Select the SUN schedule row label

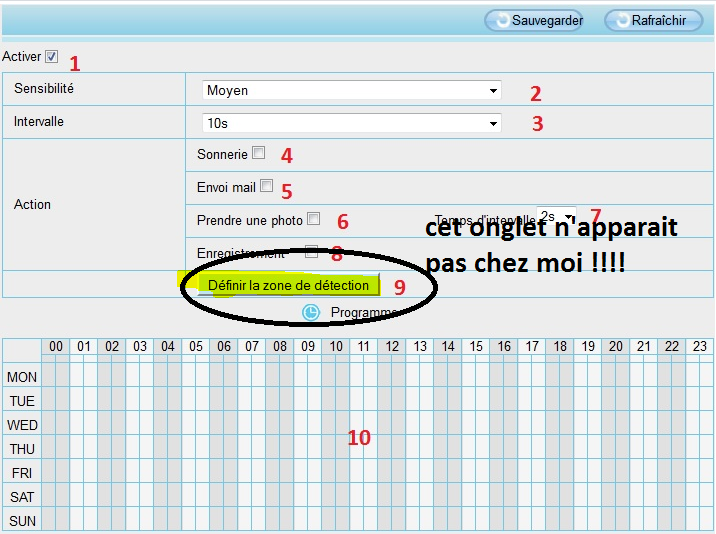point(22,521)
